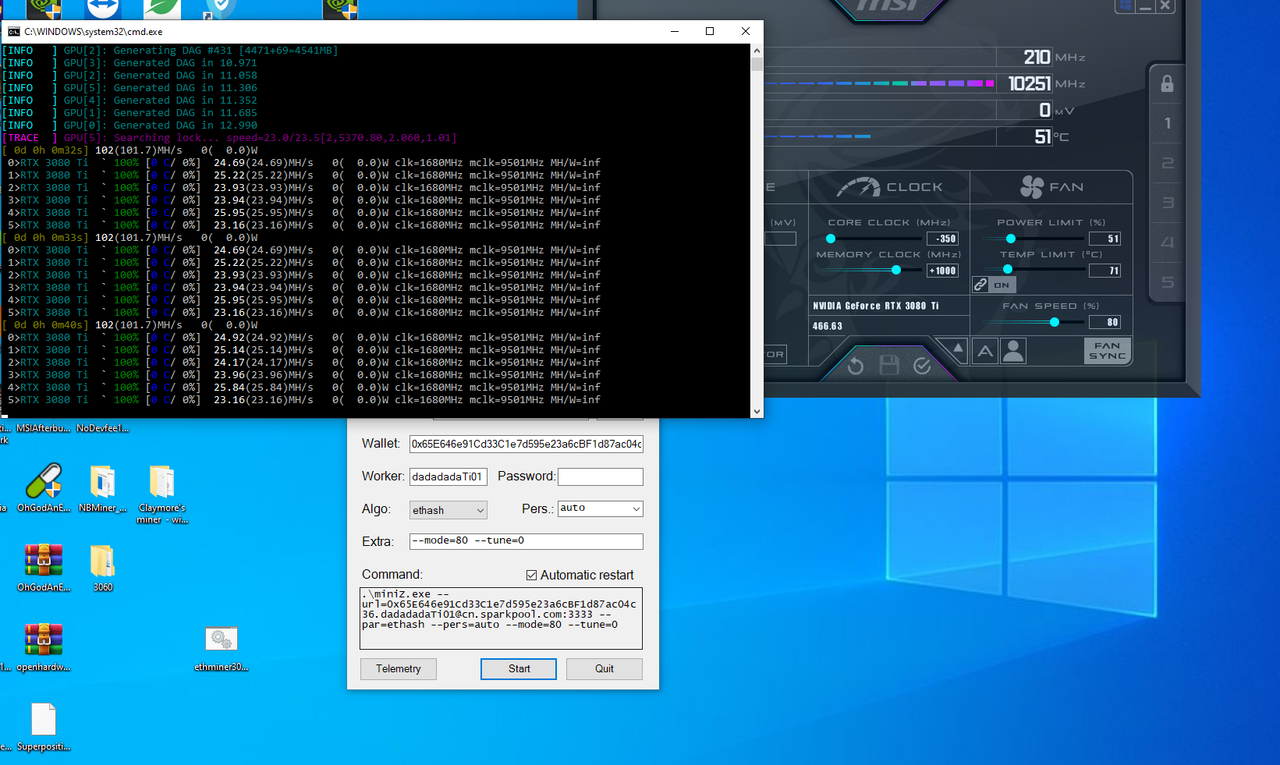Select Afterburner profile slot 1
Viewport: 1280px width, 765px height.
click(1167, 125)
